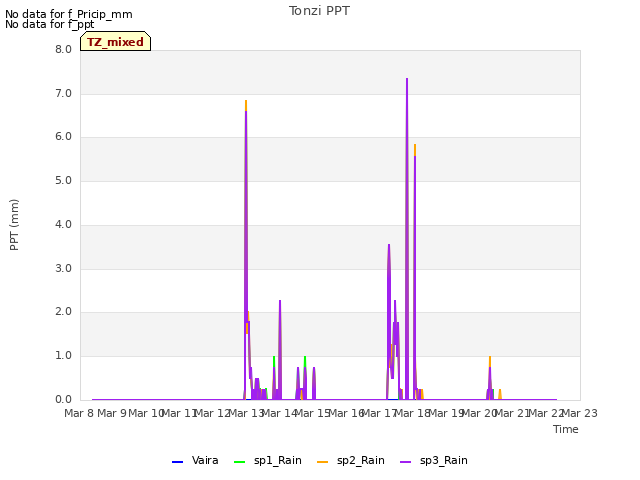Click the blue Vaira legend swatch

click(178, 462)
